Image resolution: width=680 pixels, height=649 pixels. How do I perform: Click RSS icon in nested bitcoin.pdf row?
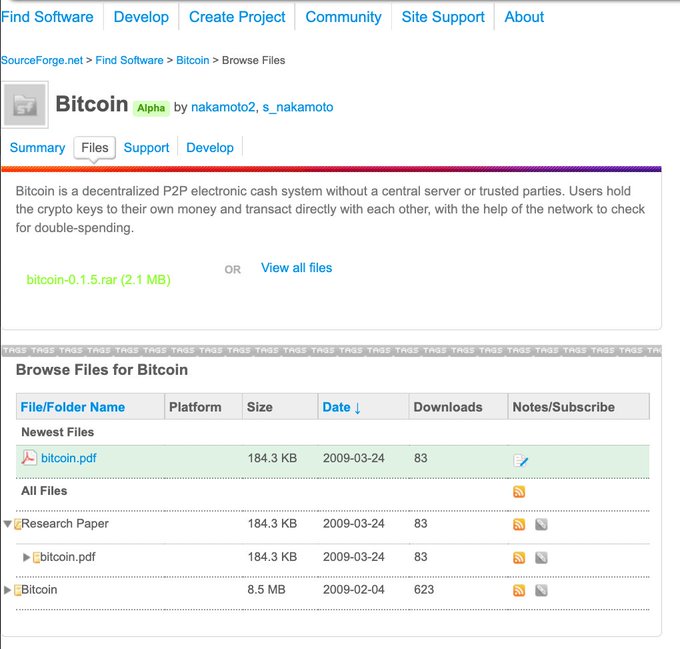click(519, 558)
